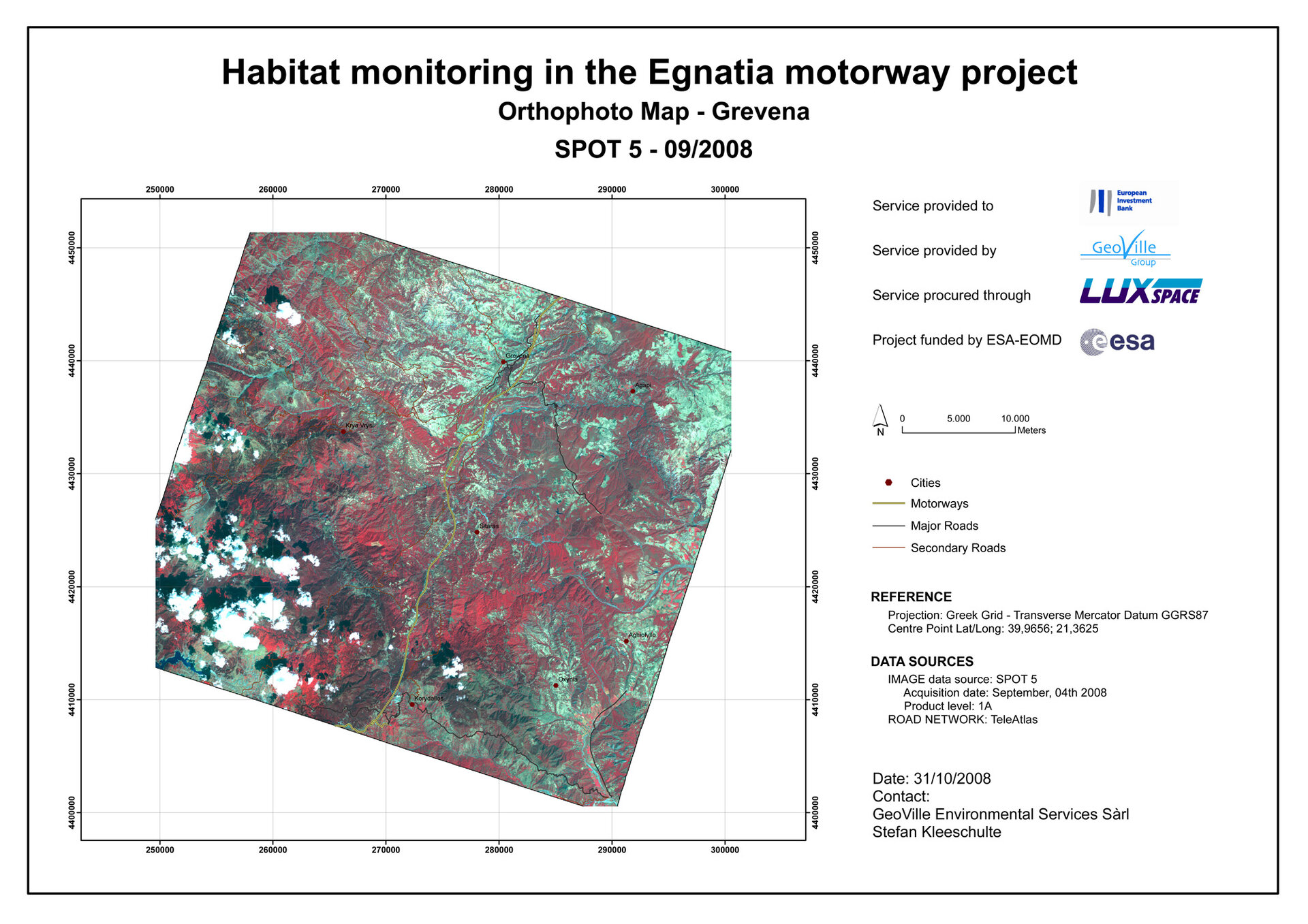Click the Agapi city marker on map
The height and width of the screenshot is (924, 1308).
pos(632,391)
